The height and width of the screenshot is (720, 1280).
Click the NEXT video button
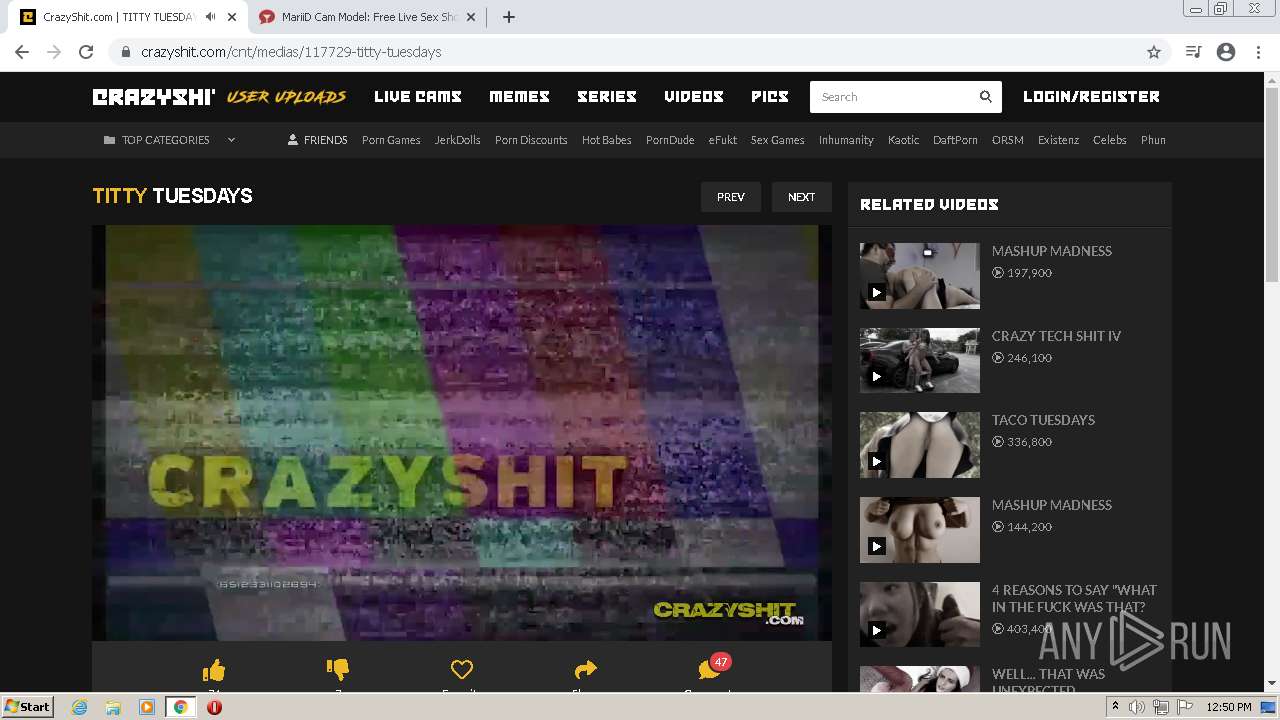click(x=801, y=197)
